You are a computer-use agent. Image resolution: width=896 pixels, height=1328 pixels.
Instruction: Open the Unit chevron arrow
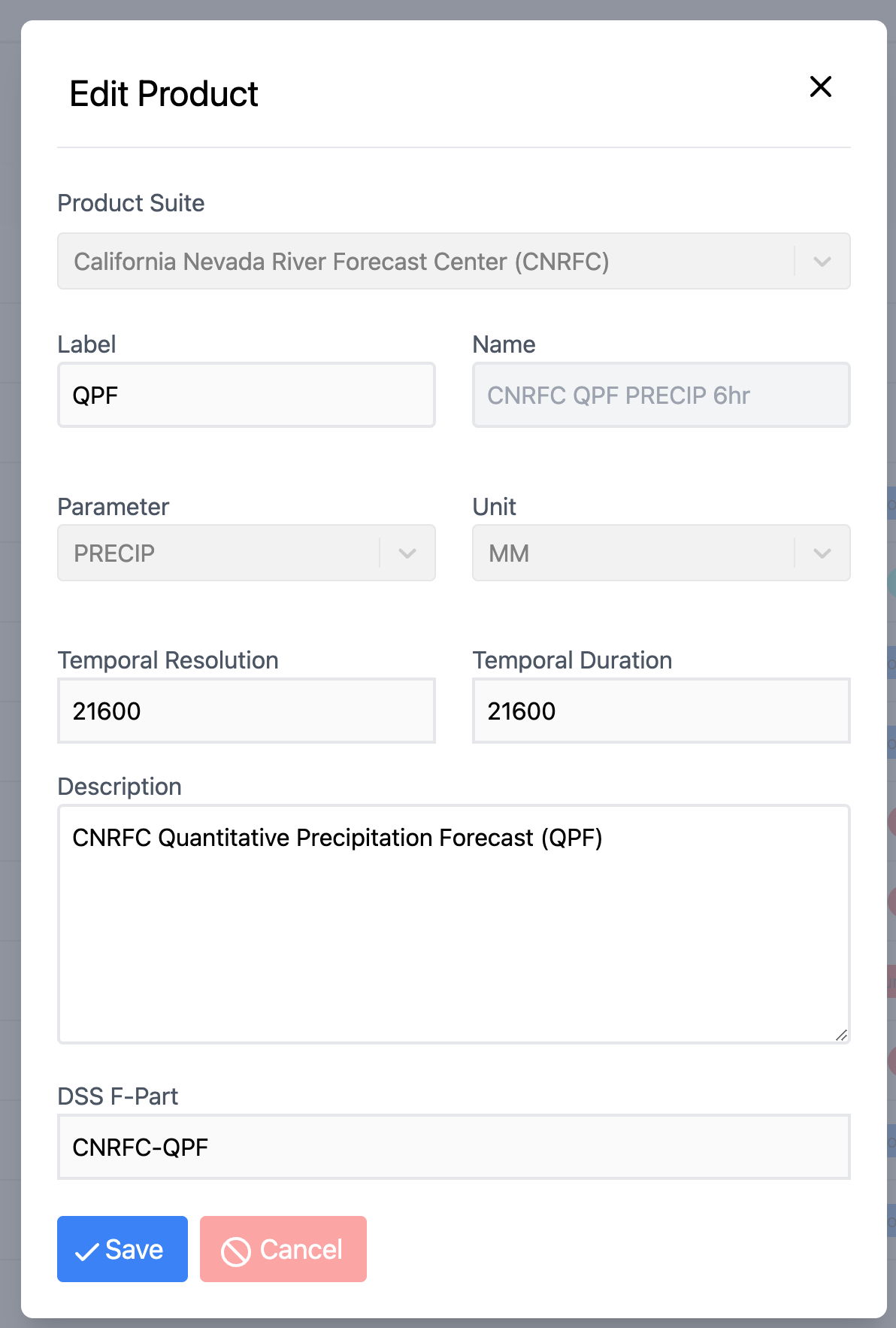click(822, 553)
